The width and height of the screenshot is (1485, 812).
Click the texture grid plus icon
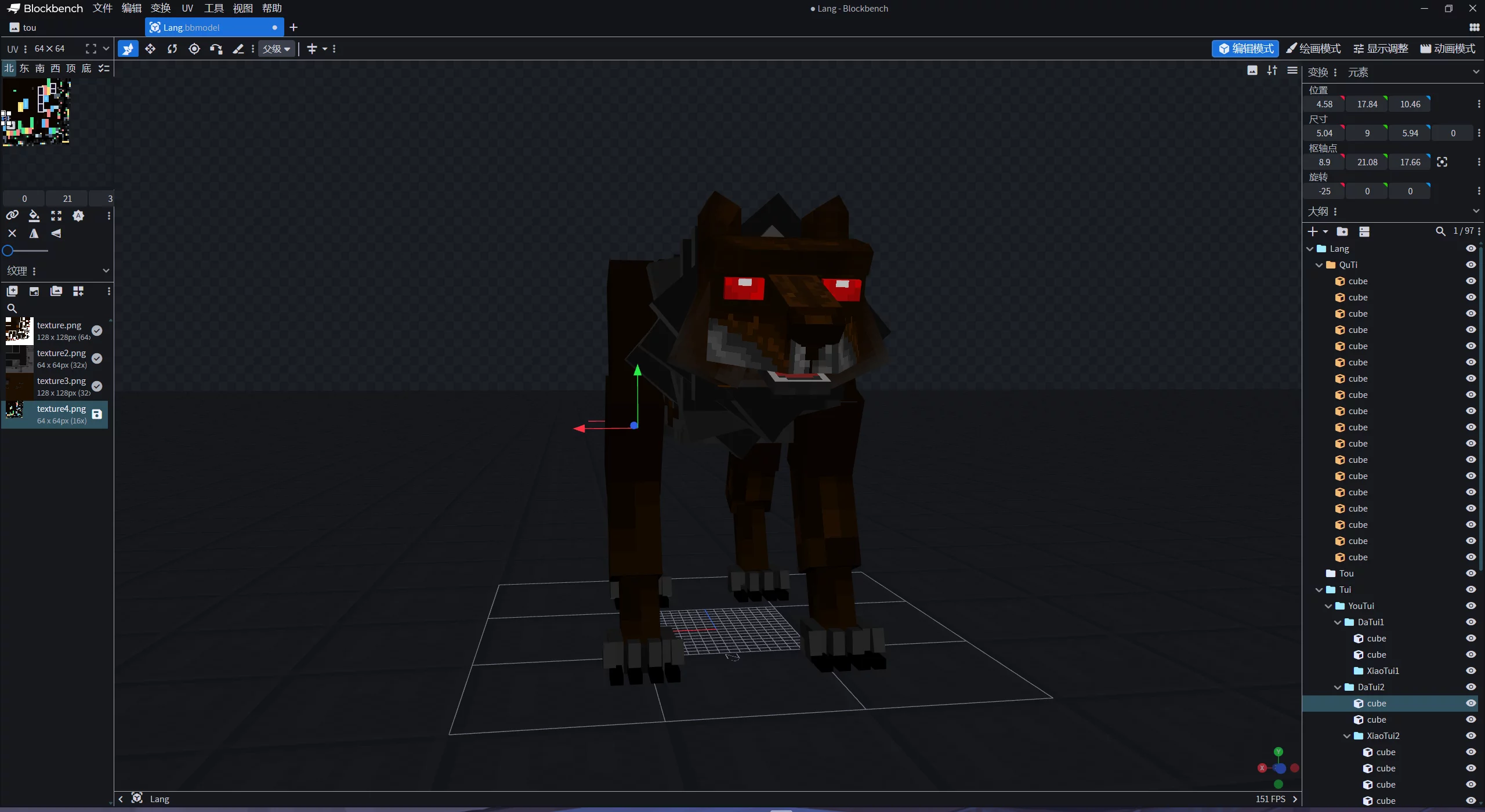[x=78, y=291]
